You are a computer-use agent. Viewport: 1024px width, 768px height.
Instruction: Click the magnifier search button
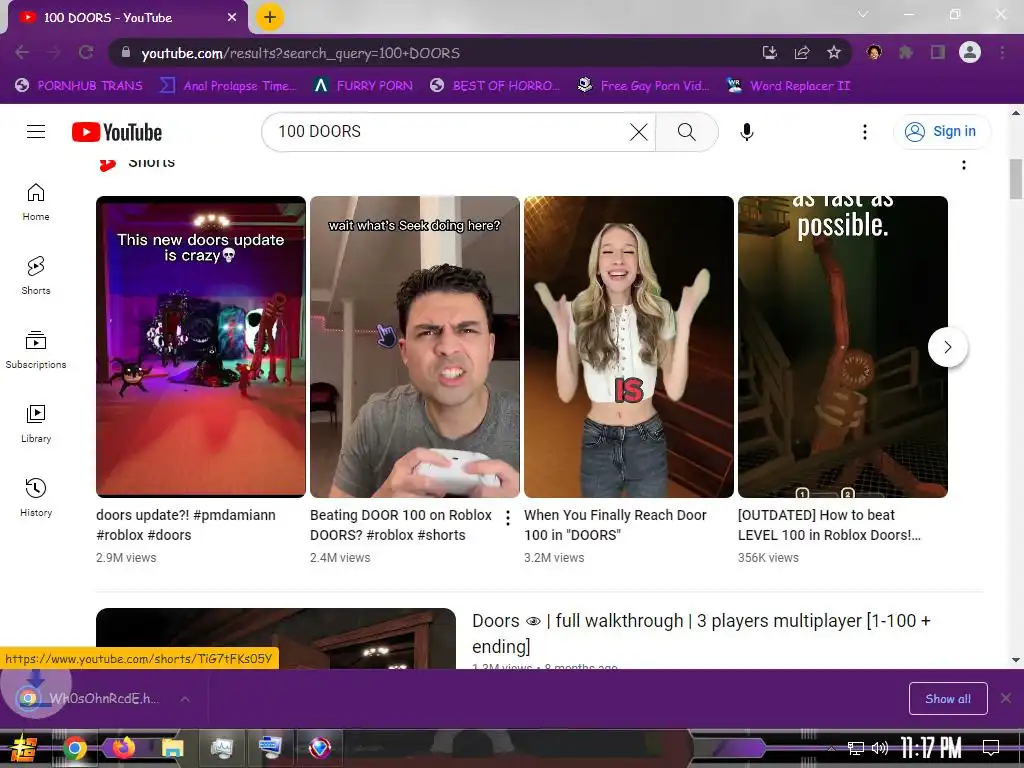pos(686,132)
